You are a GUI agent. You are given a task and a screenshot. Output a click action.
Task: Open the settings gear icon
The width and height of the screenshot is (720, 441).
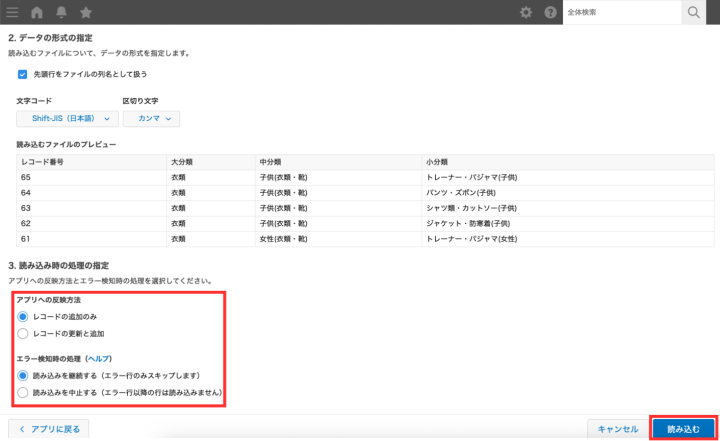(x=526, y=12)
